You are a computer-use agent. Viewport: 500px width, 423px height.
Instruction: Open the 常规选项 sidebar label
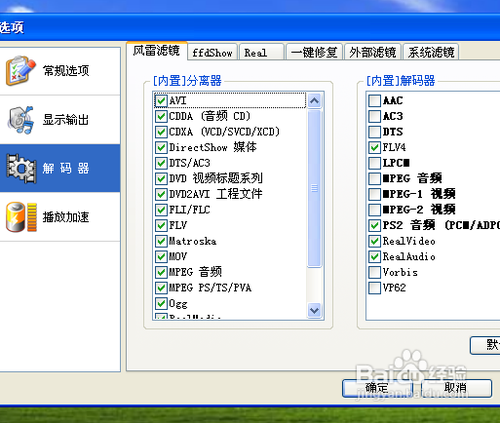click(66, 71)
